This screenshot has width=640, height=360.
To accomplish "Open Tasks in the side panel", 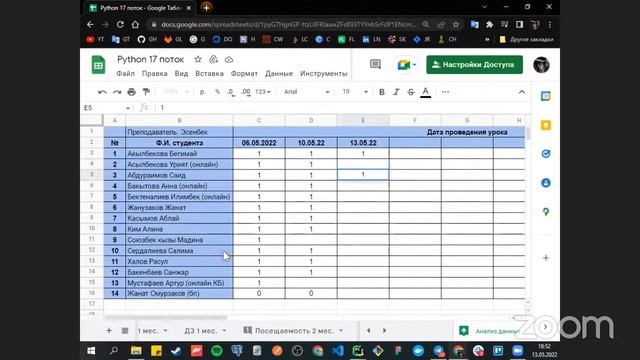I will [546, 154].
